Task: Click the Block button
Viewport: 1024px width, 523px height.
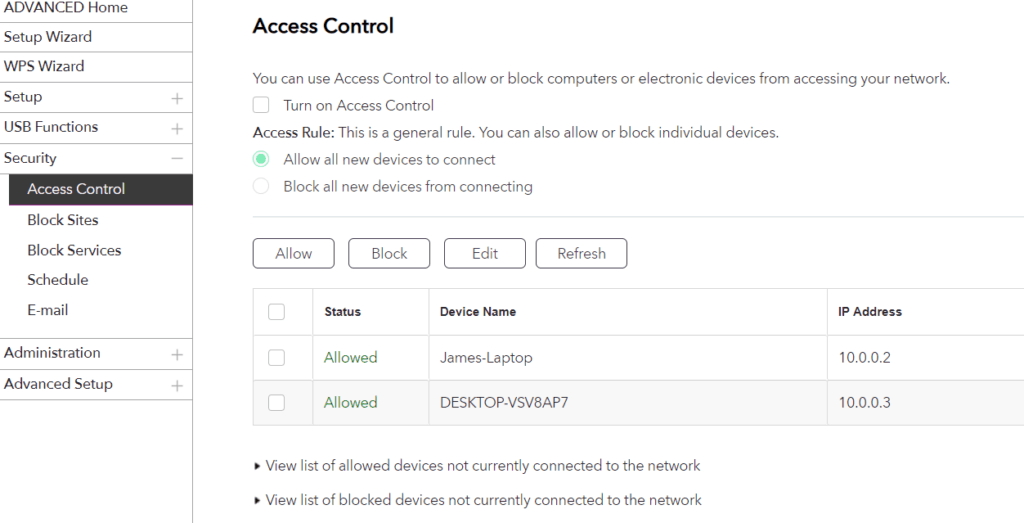Action: pos(389,254)
